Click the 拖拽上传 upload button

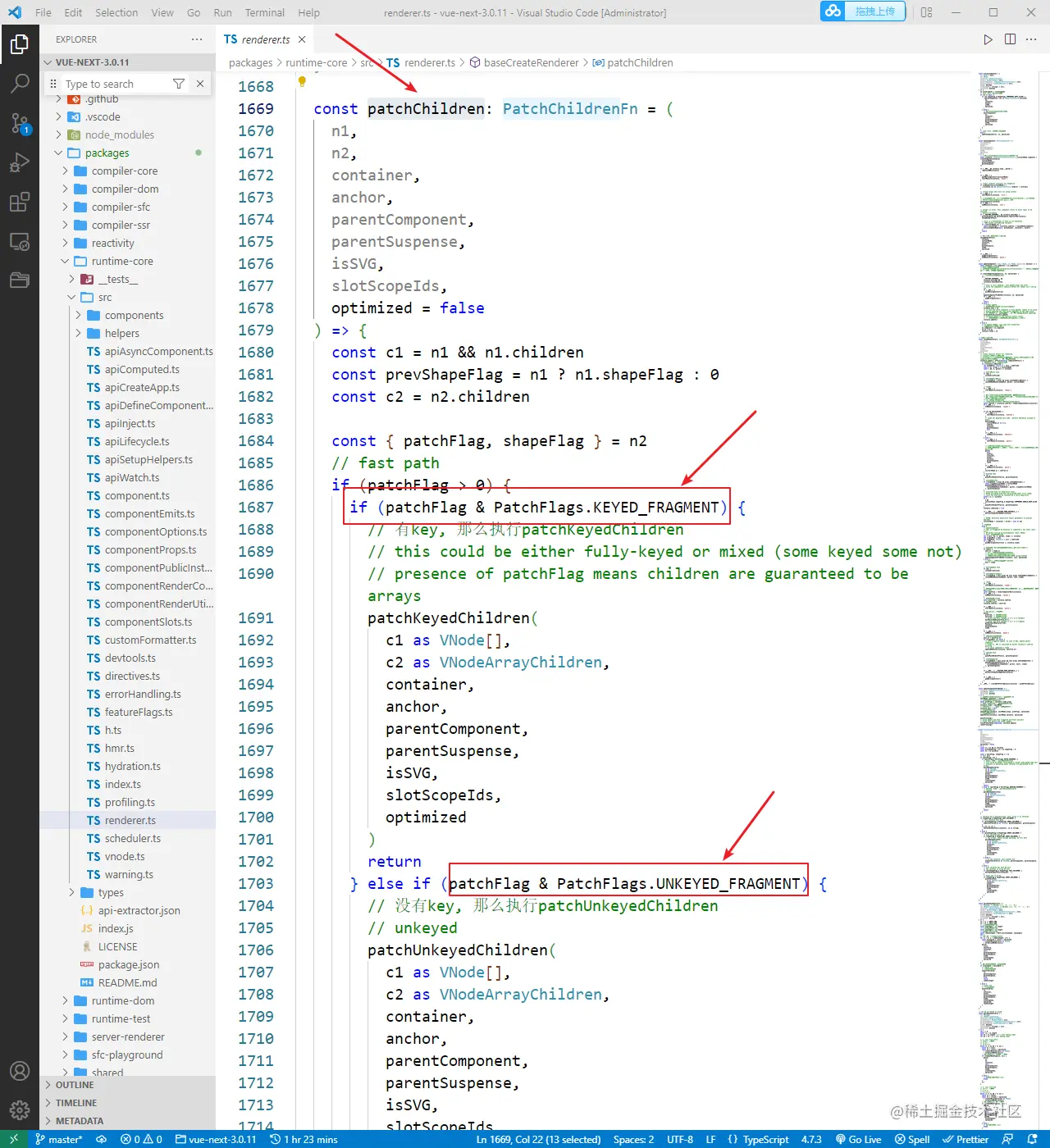(874, 11)
